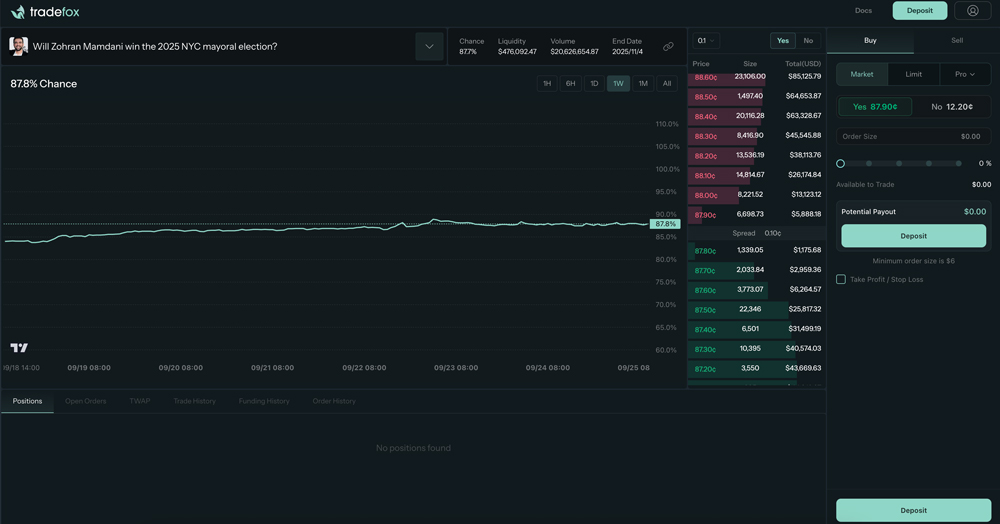1000x524 pixels.
Task: Click Zohran Mamdani's market avatar thumbnail
Action: 18,46
